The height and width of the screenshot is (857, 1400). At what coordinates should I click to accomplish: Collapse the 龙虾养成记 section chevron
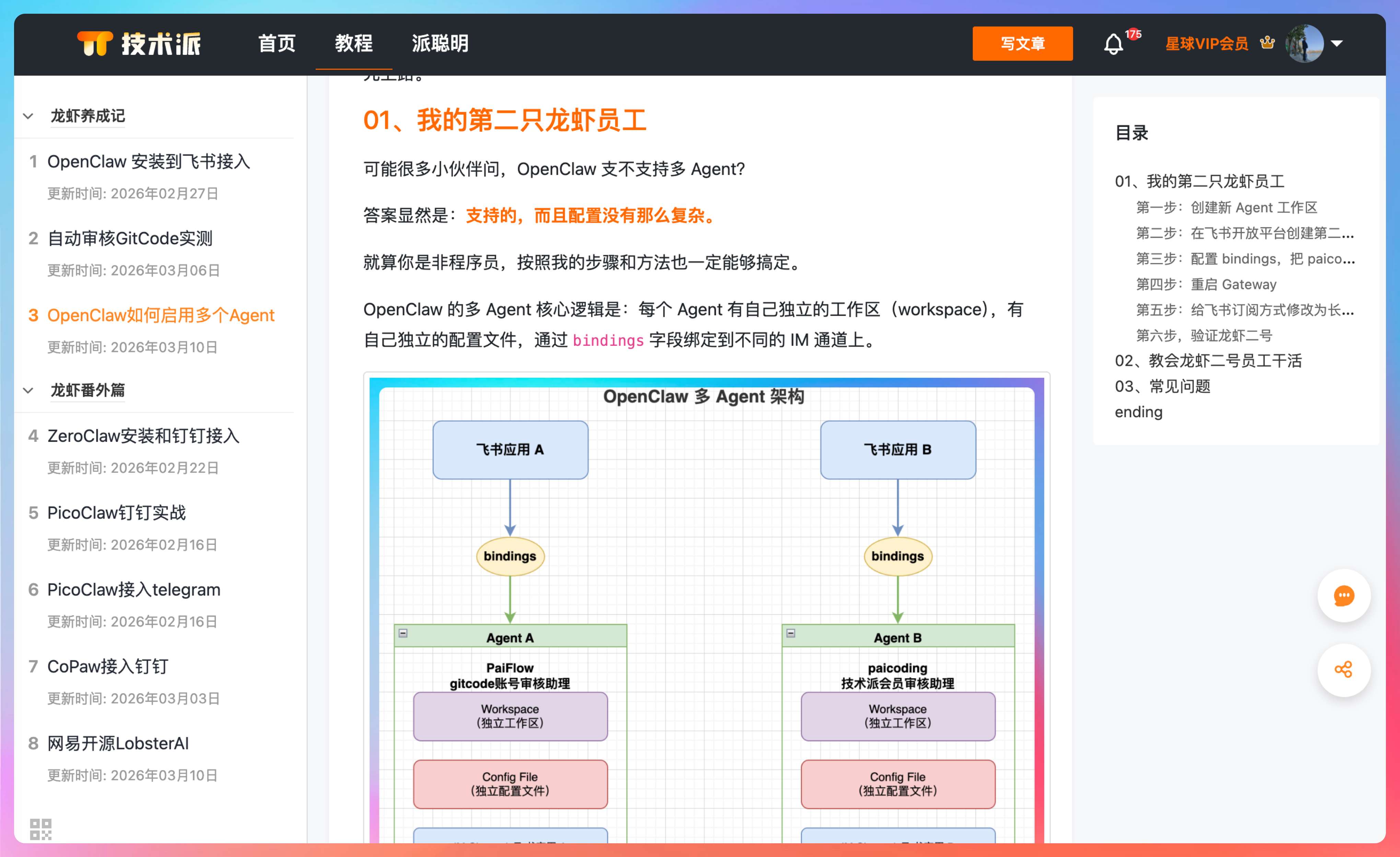[28, 116]
